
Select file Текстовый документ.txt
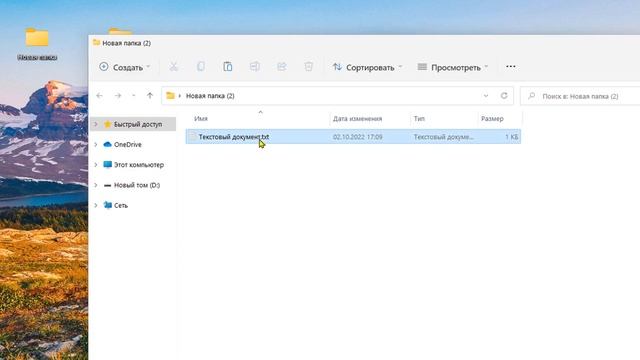point(233,137)
